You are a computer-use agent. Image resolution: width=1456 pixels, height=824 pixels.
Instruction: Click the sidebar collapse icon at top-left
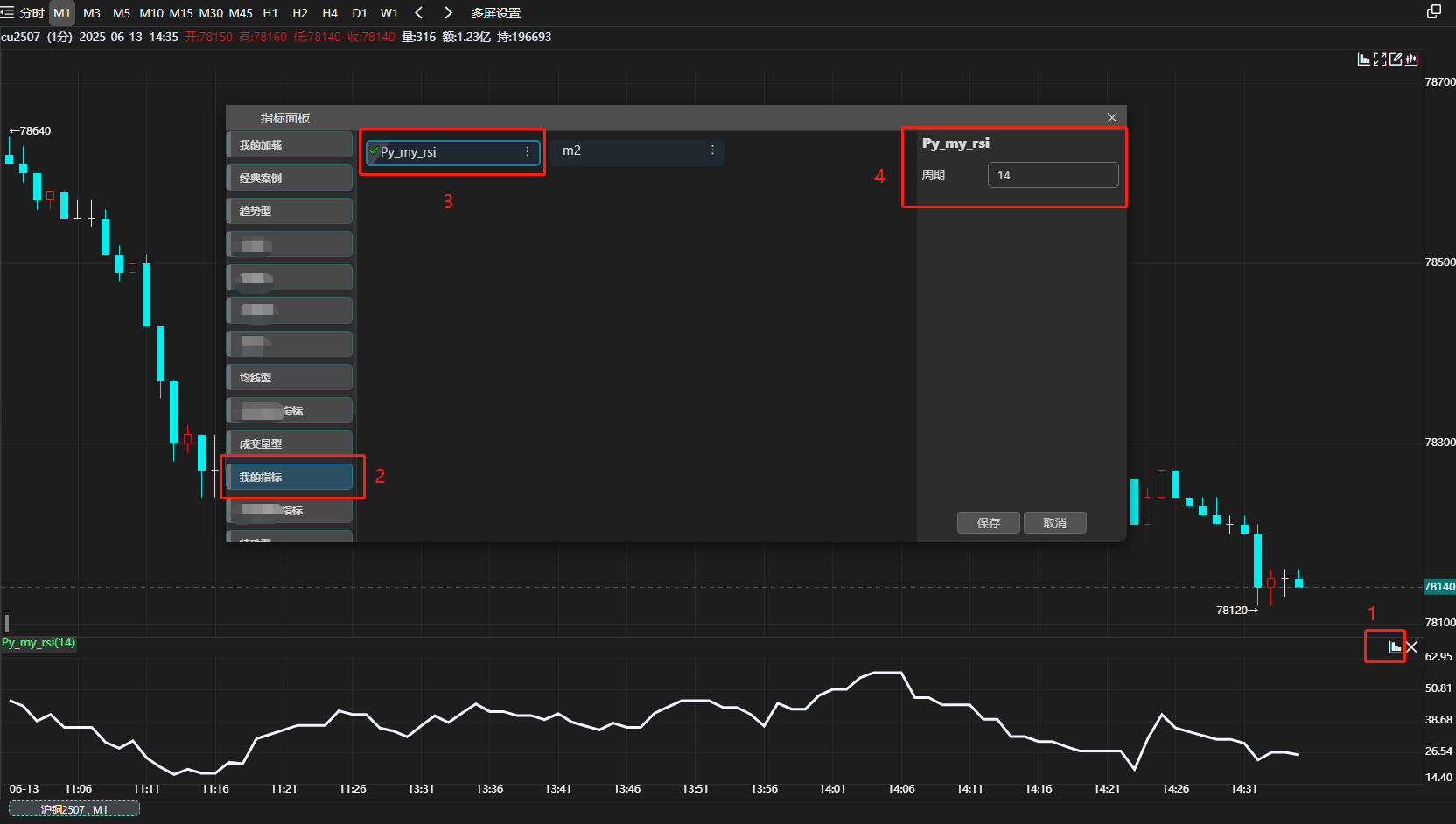tap(7, 12)
